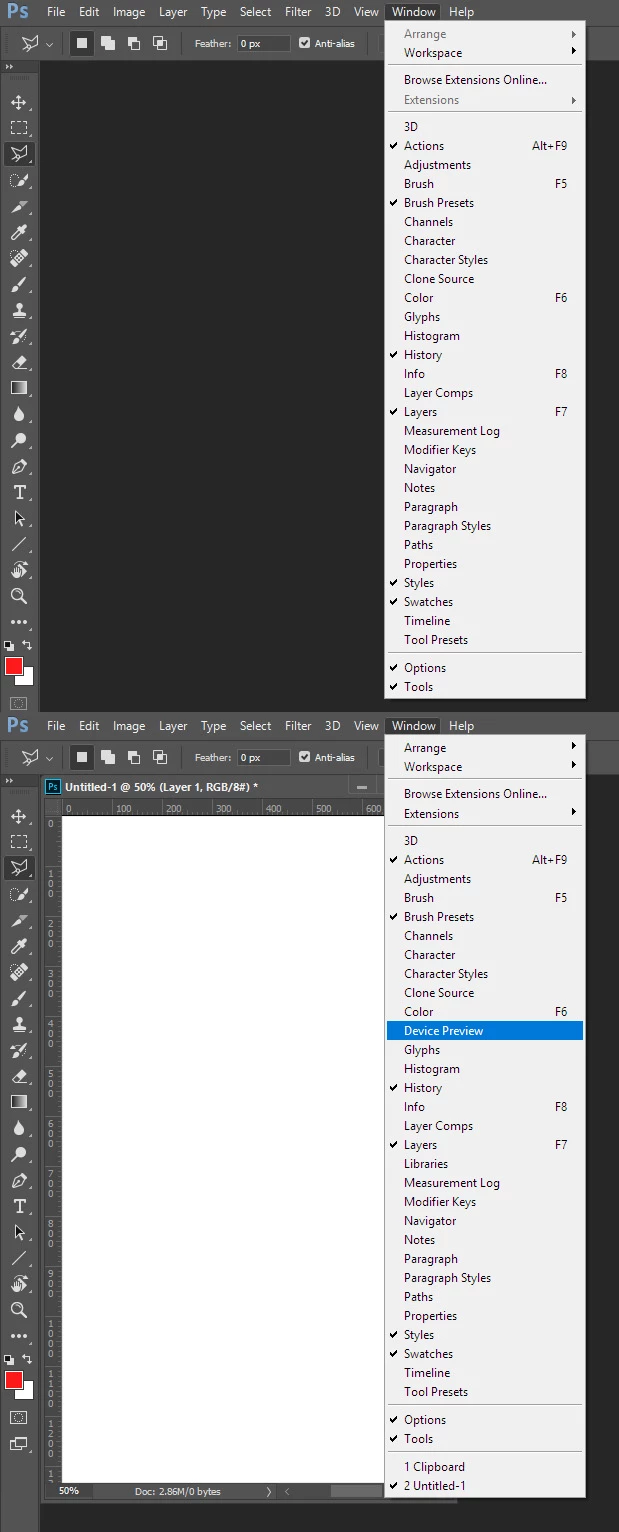Image resolution: width=619 pixels, height=1532 pixels.
Task: Open Navigator panel from Untitled-1 window menu
Action: point(485,1221)
